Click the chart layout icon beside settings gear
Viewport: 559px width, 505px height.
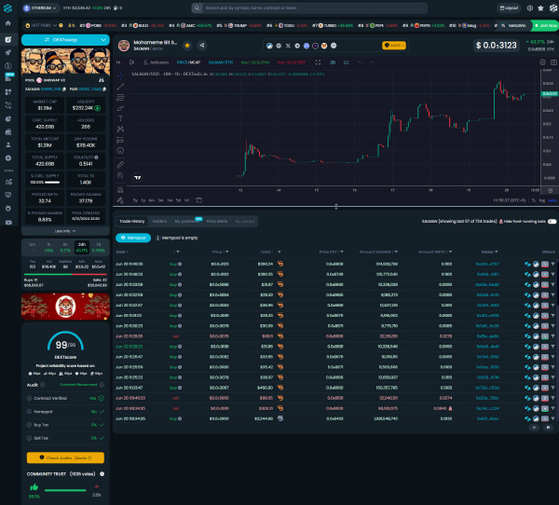pyautogui.click(x=554, y=62)
